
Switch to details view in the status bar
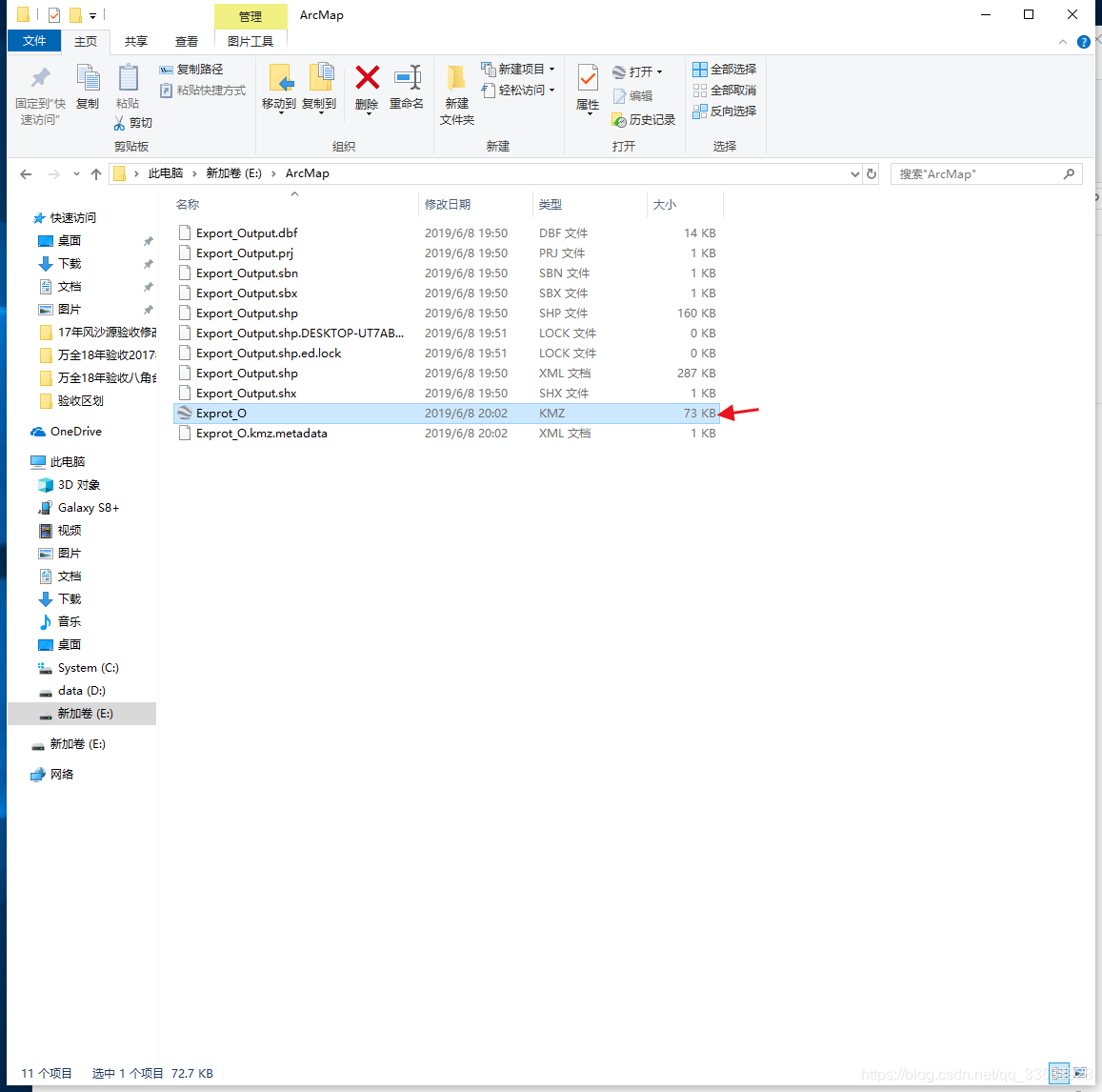(1059, 1074)
